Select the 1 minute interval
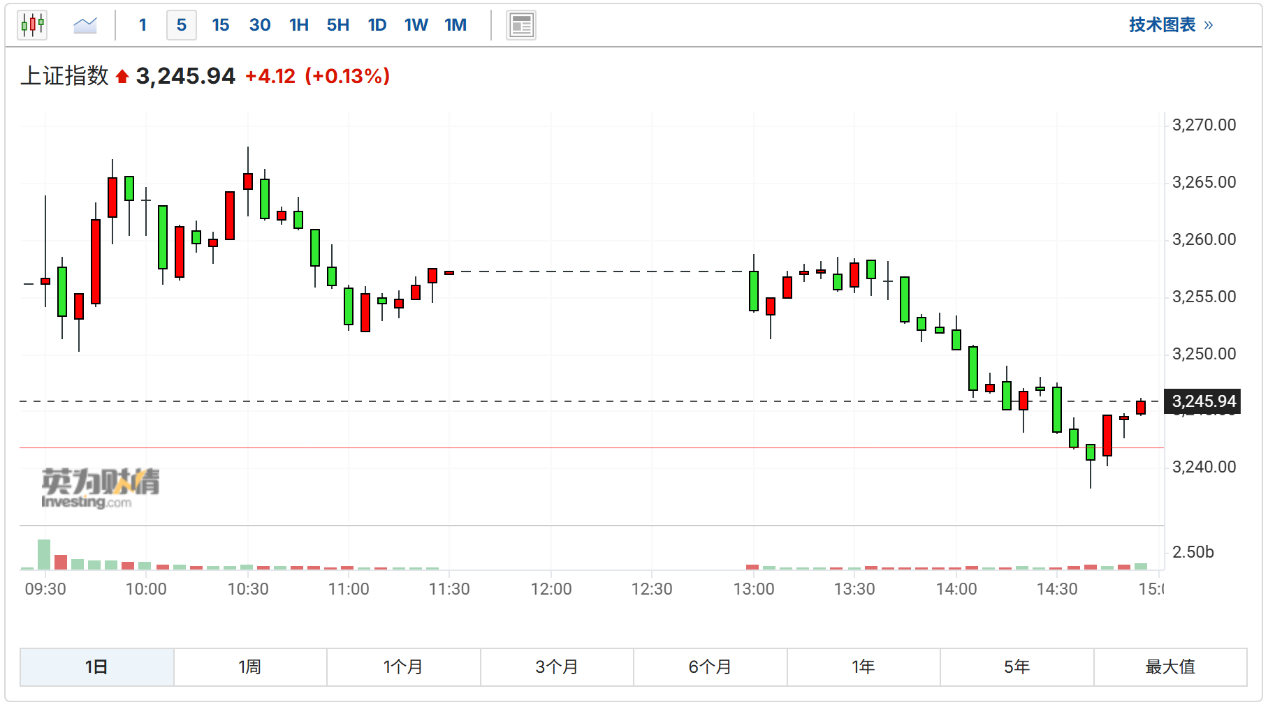The width and height of the screenshot is (1268, 707). pyautogui.click(x=142, y=25)
